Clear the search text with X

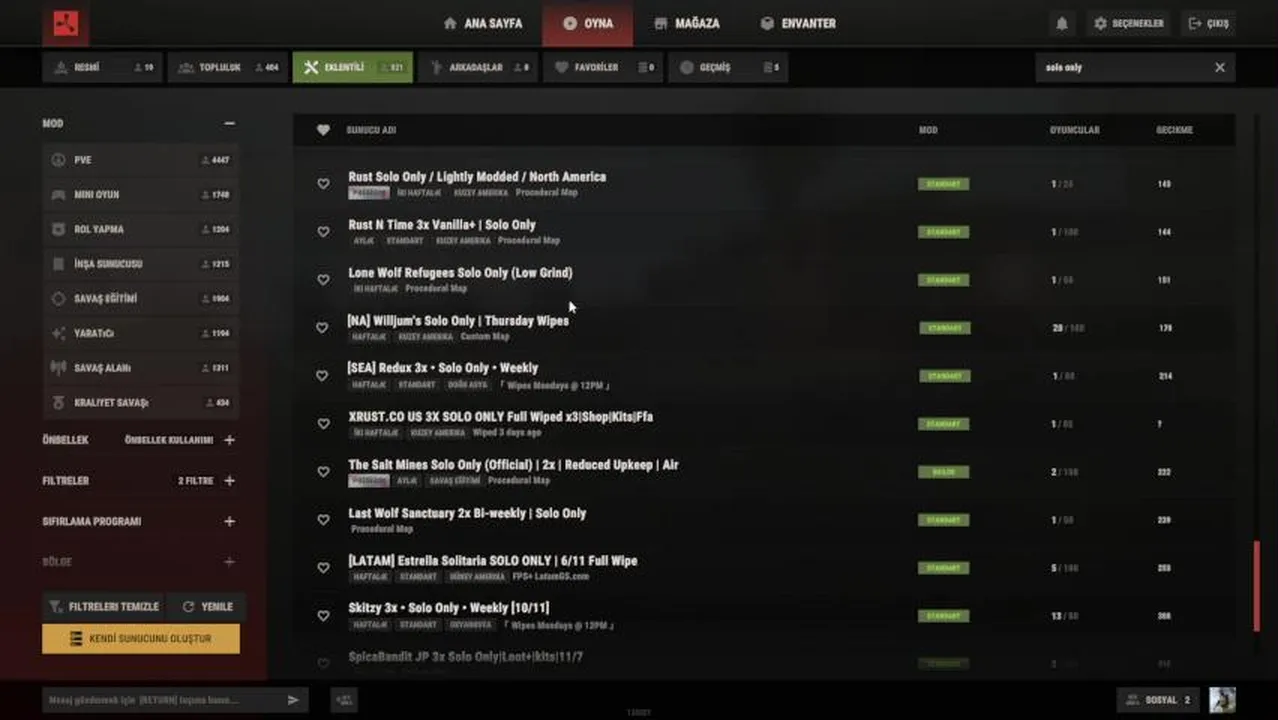1220,68
